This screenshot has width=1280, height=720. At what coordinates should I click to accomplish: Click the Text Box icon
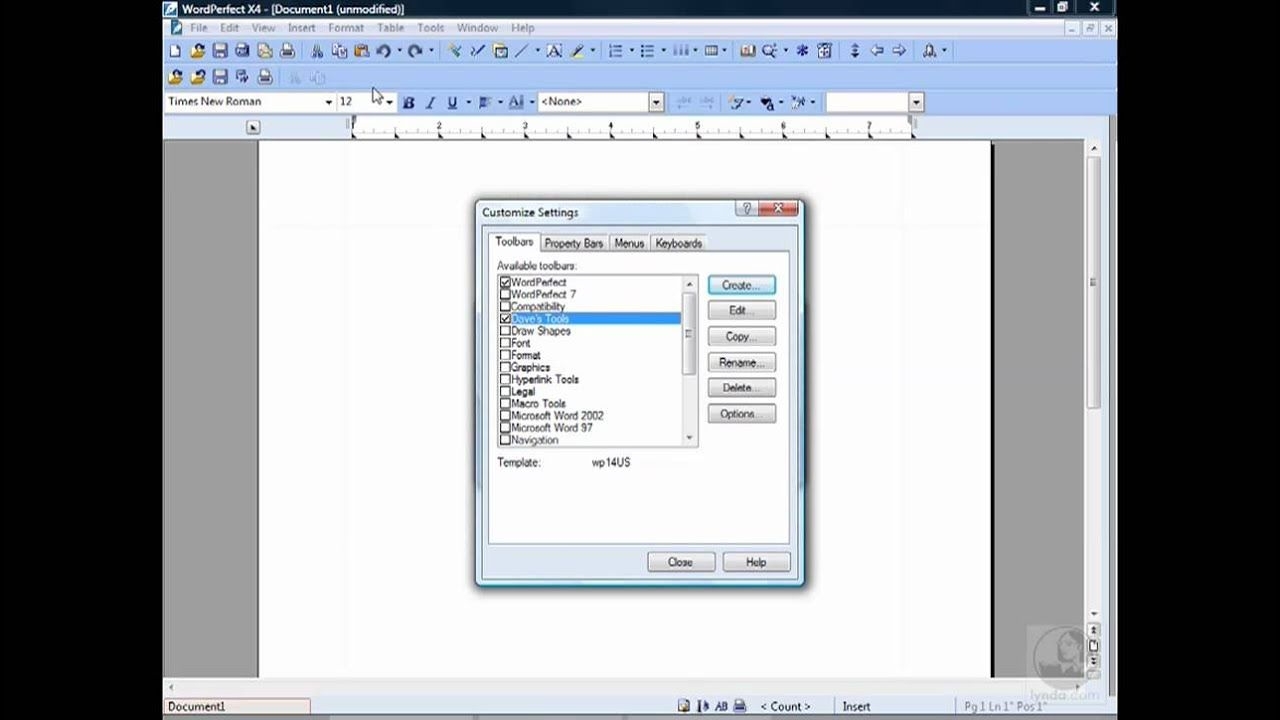[x=553, y=51]
